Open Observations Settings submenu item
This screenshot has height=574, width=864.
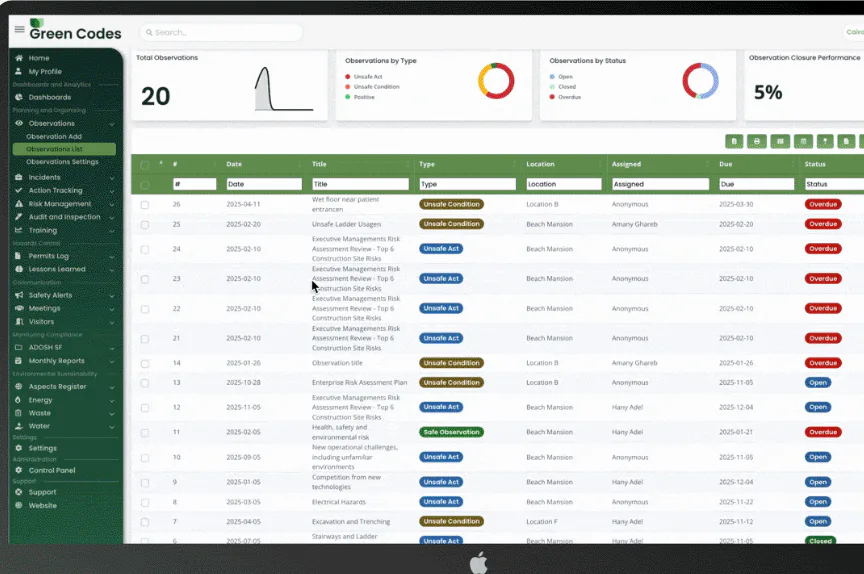coord(62,162)
